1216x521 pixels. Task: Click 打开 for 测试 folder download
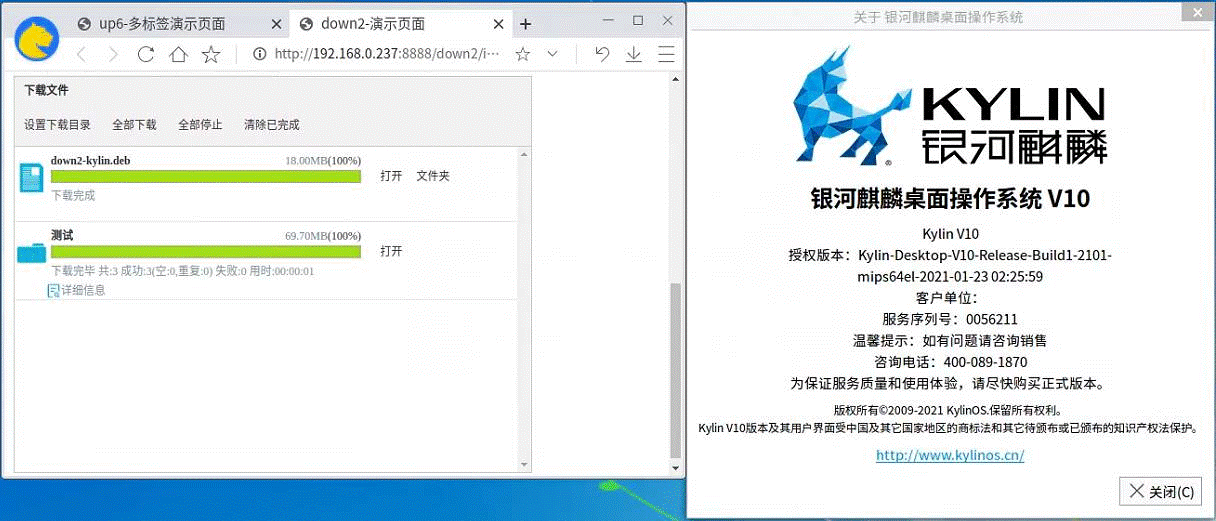tap(391, 251)
